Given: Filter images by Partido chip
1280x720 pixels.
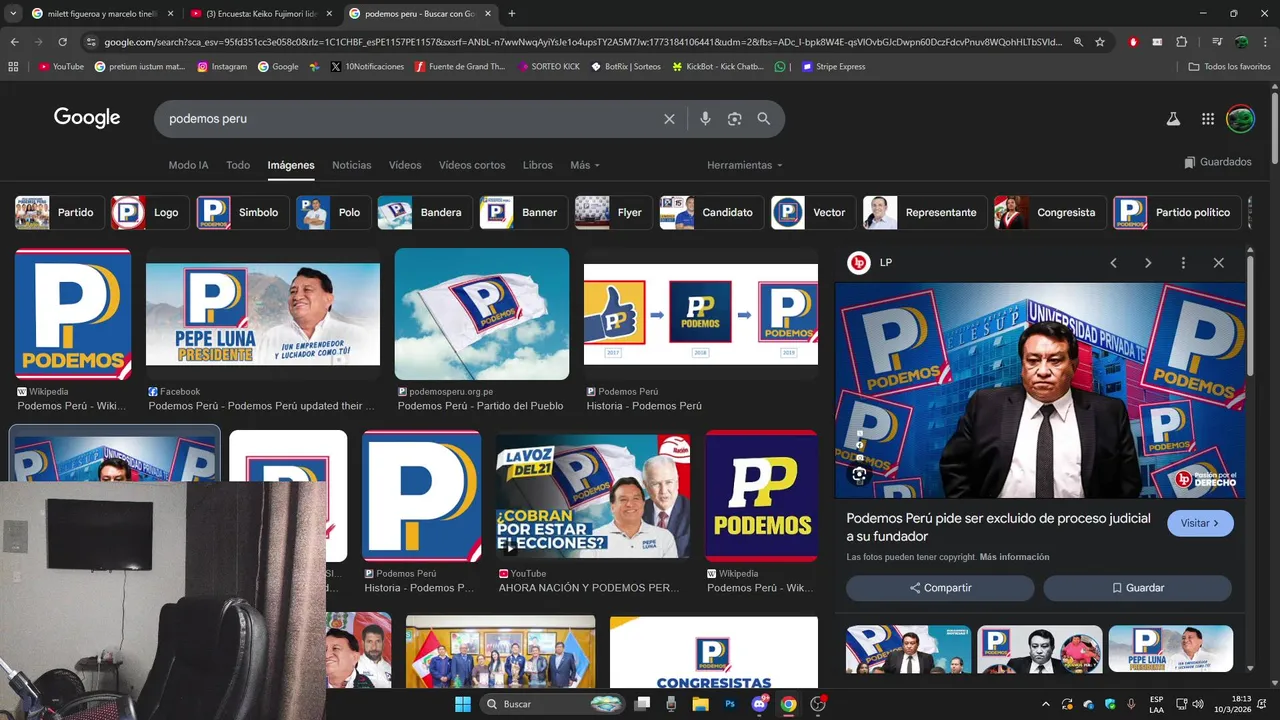Looking at the screenshot, I should pos(59,212).
